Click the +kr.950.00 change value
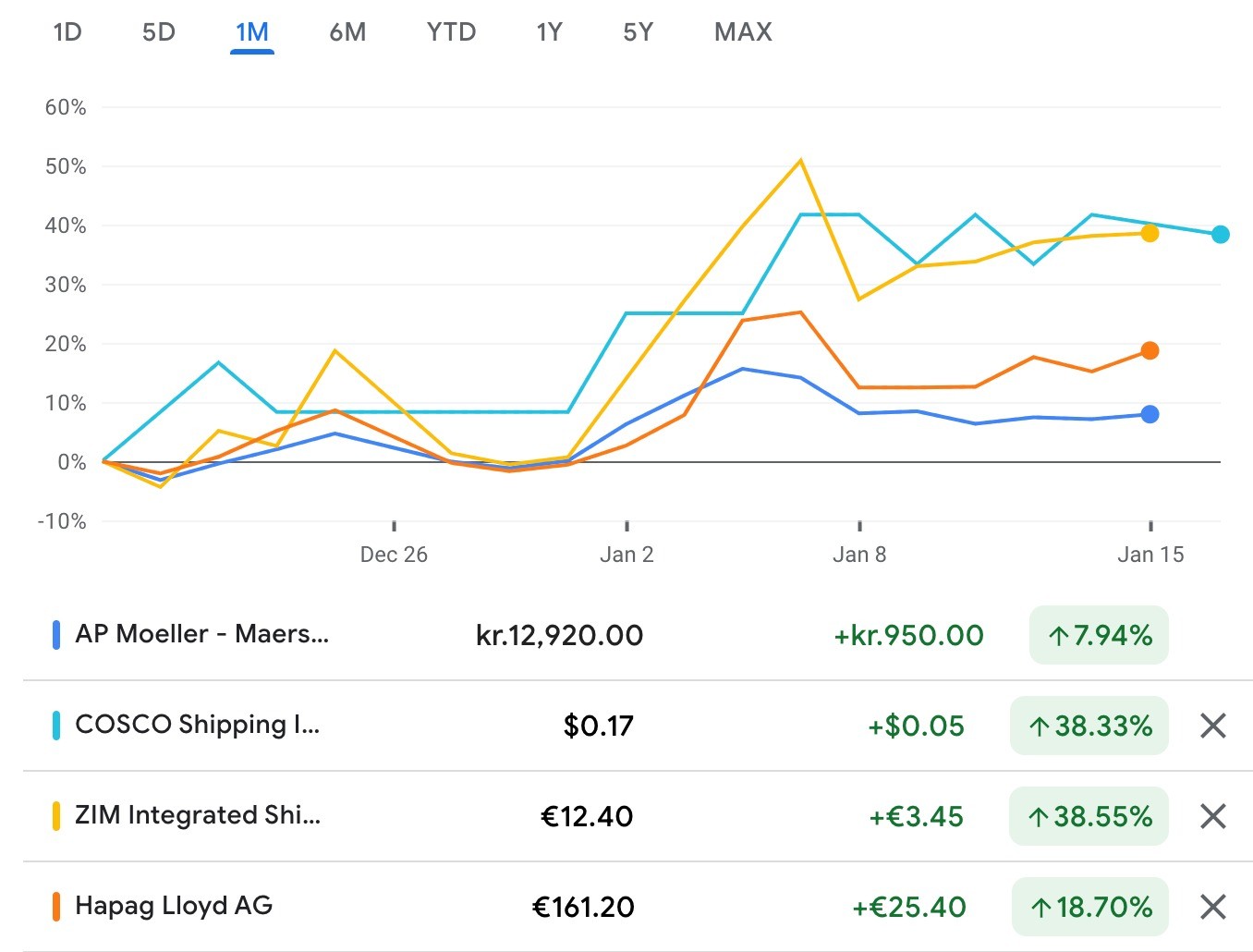This screenshot has height=952, width=1253. click(x=908, y=635)
